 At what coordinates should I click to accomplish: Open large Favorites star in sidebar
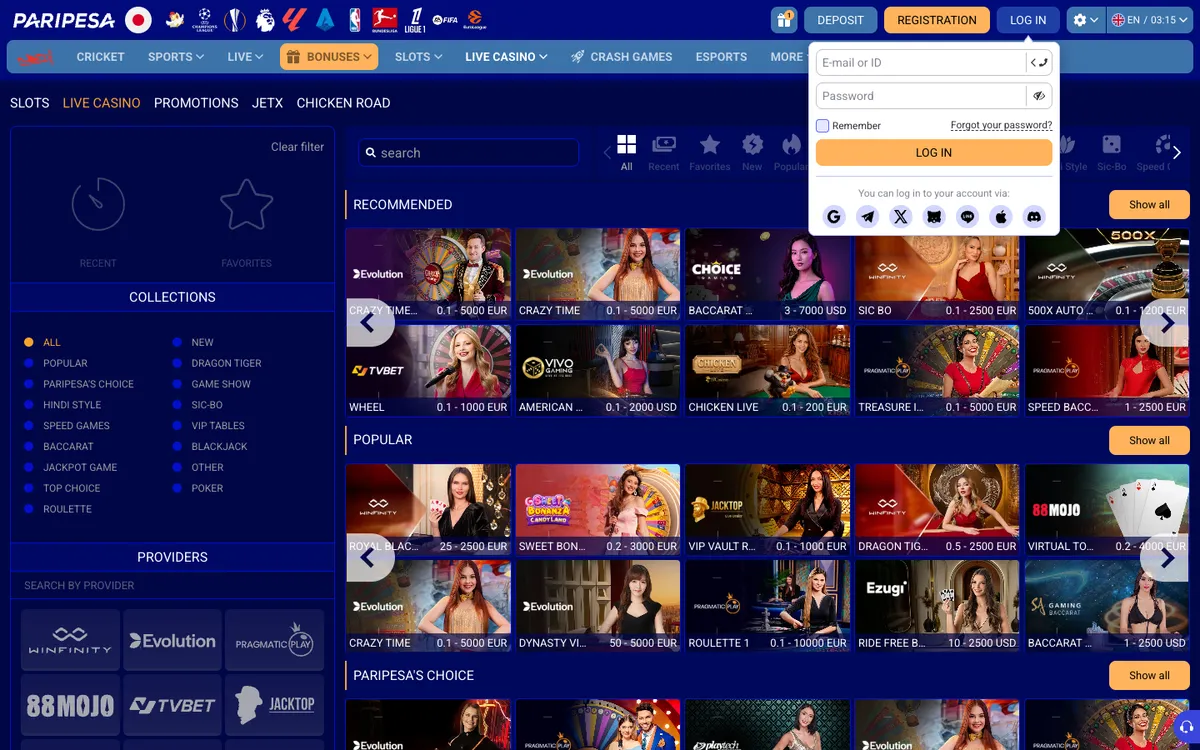(x=246, y=204)
